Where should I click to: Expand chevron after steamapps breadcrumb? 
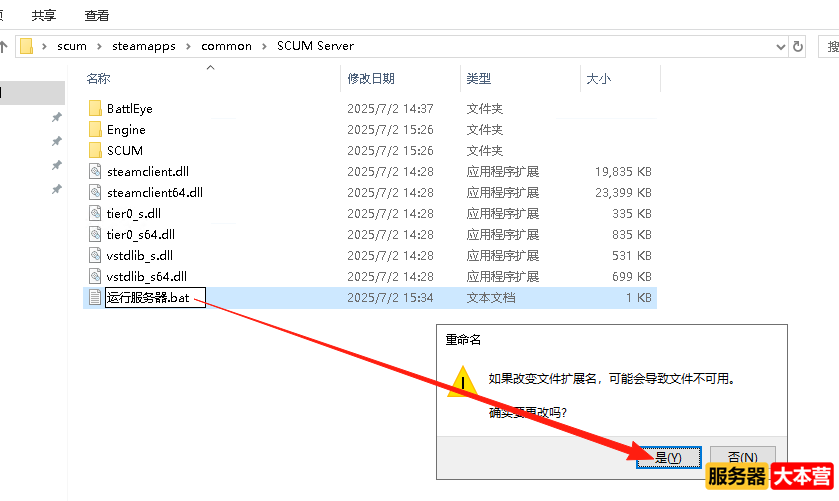click(188, 47)
